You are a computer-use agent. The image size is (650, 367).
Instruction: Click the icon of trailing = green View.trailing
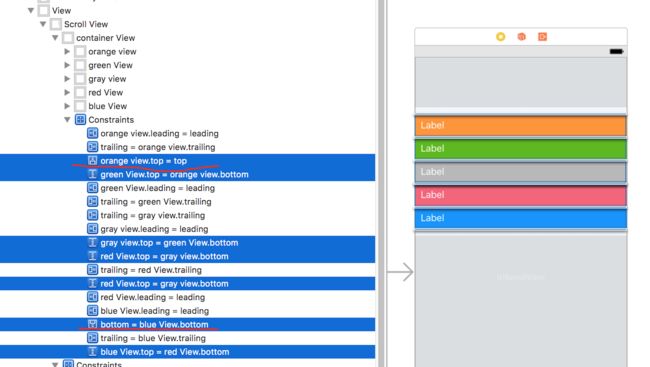click(92, 202)
